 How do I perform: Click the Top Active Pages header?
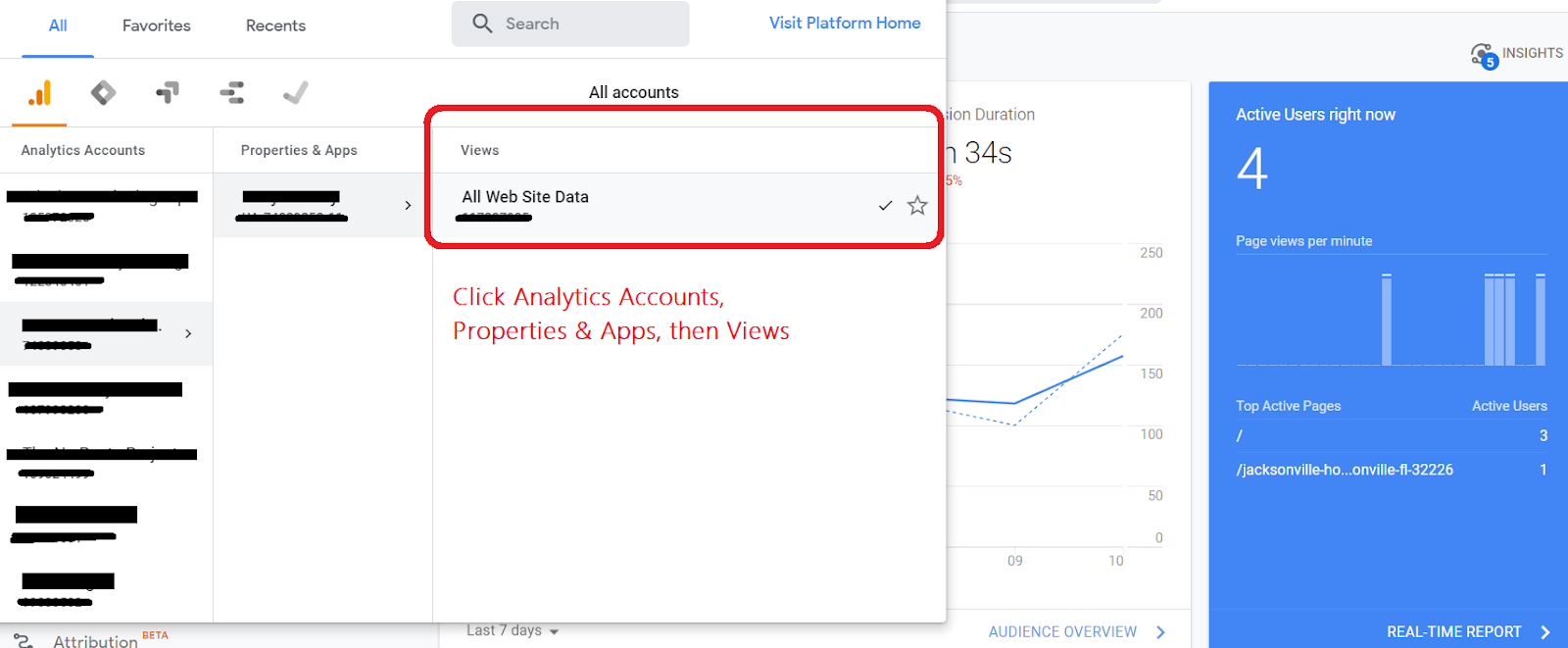(1288, 406)
